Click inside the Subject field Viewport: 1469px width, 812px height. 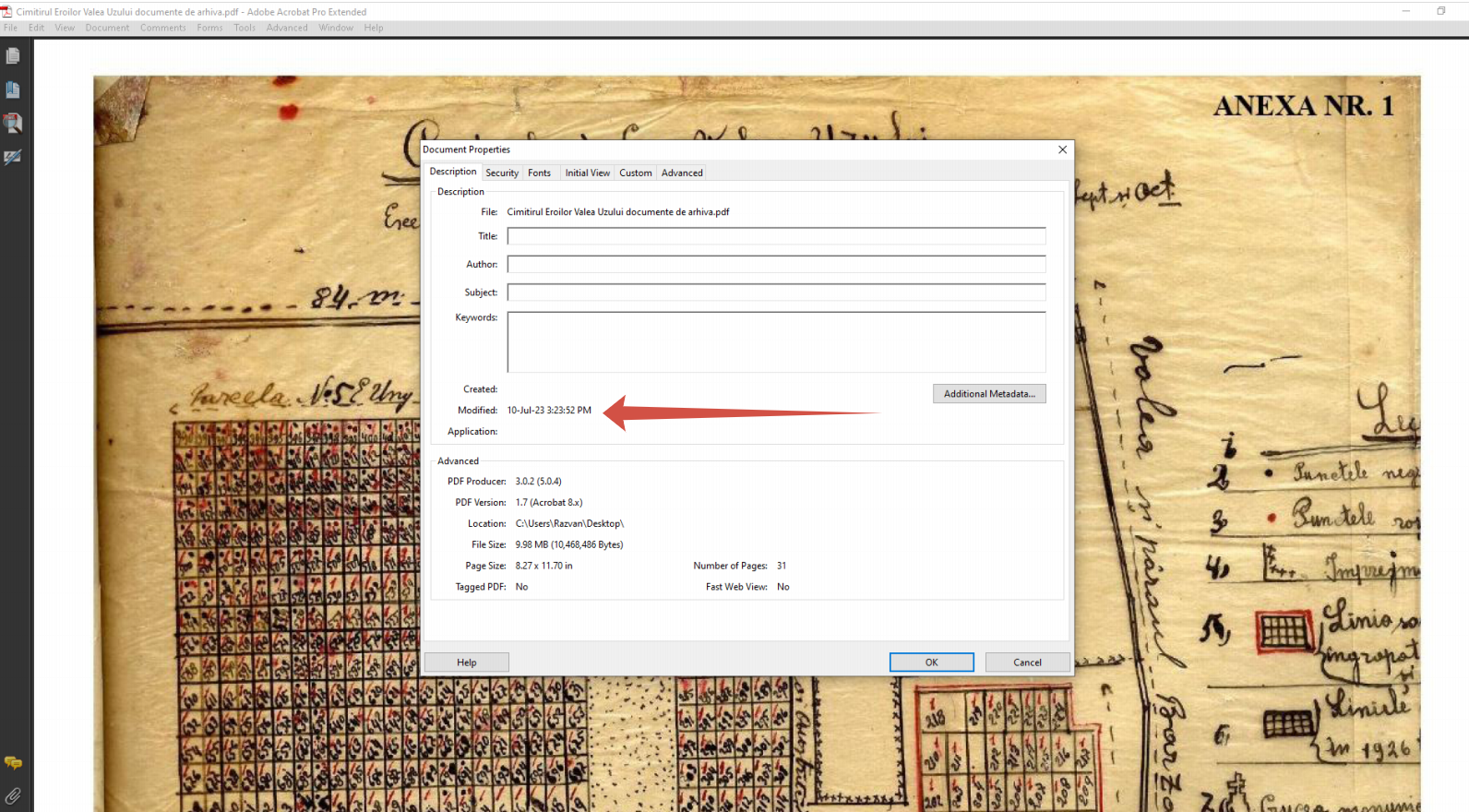(775, 293)
